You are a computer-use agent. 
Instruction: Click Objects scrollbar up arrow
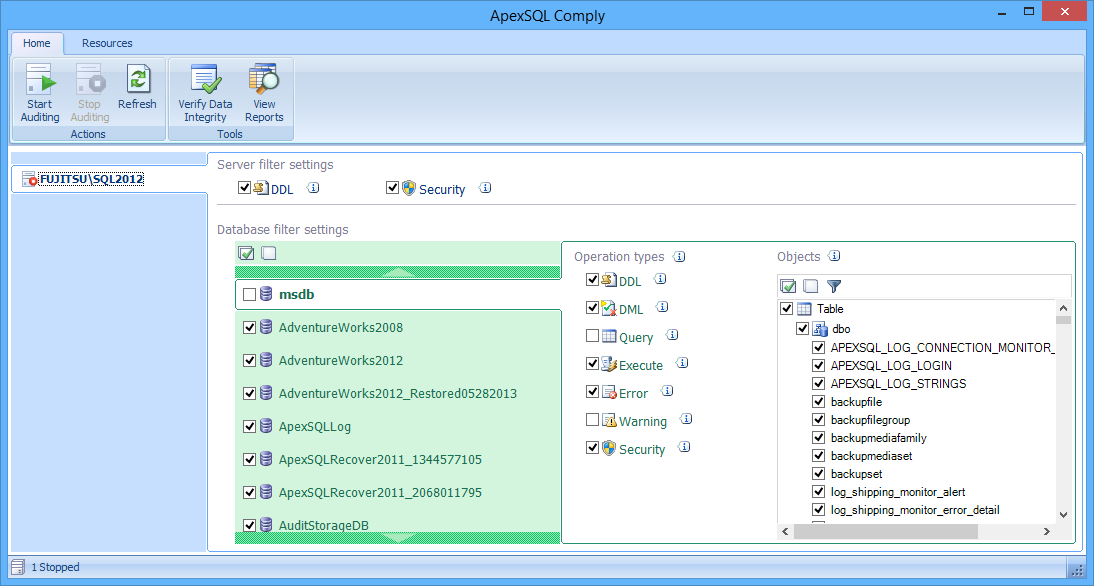tap(1063, 308)
